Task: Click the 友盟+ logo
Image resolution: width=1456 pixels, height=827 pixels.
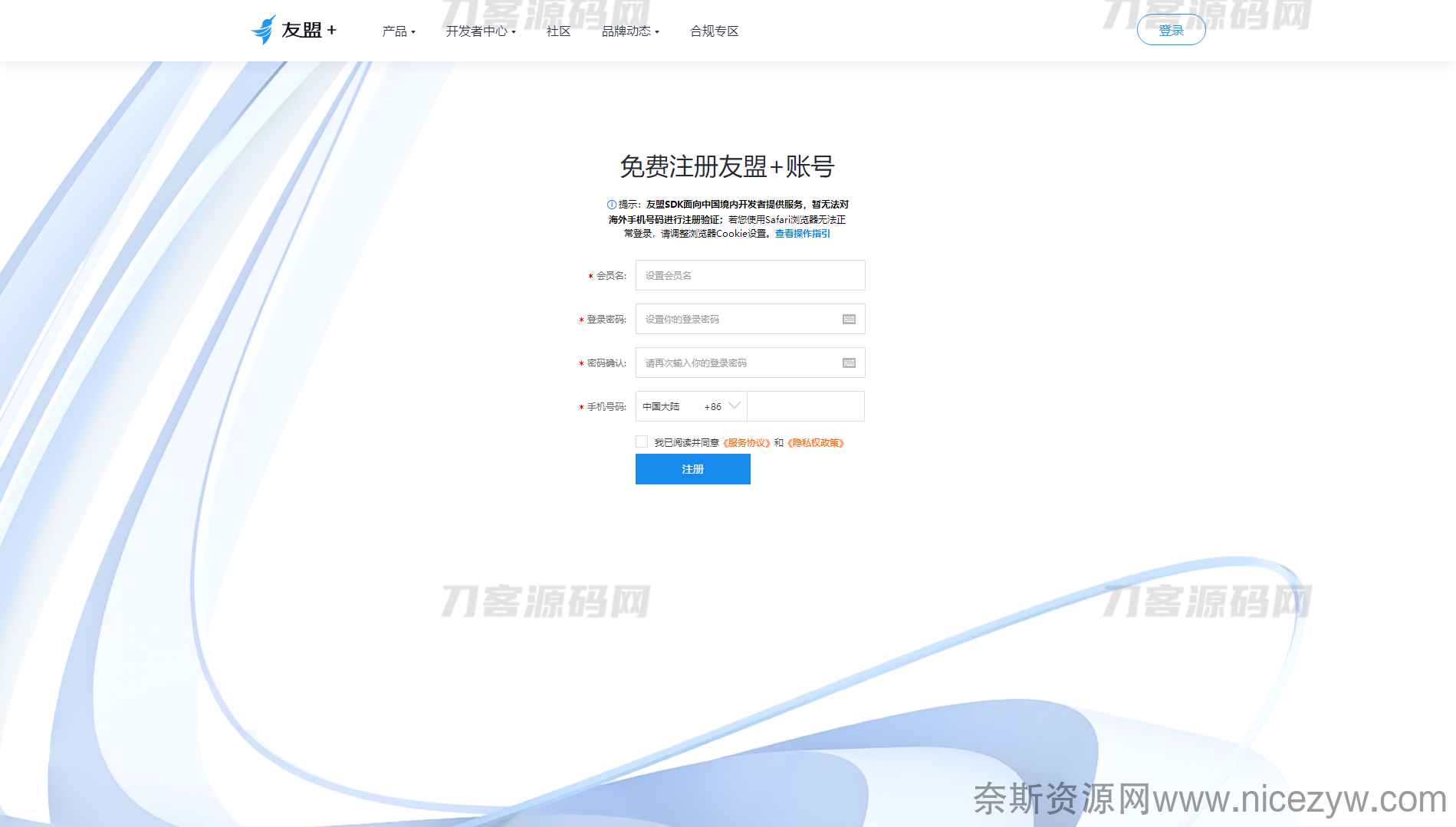Action: [294, 30]
